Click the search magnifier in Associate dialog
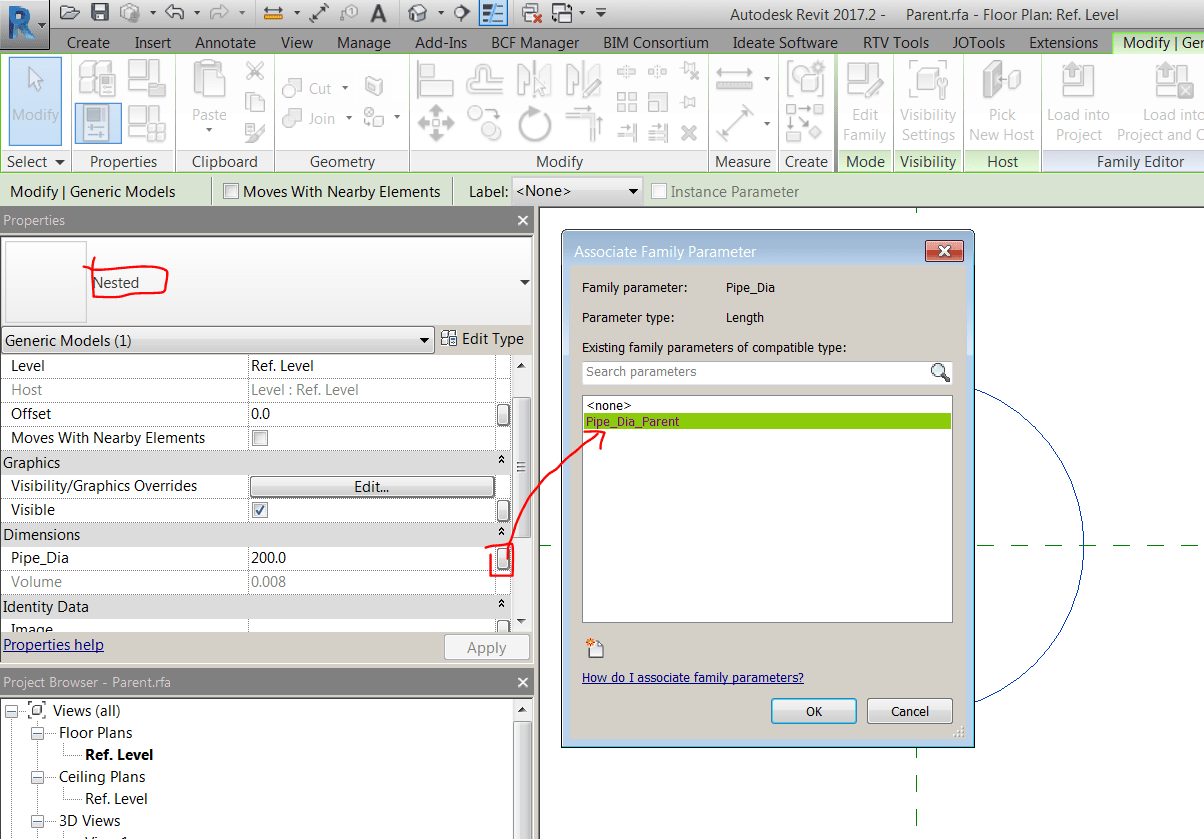Viewport: 1204px width, 839px height. [x=940, y=372]
